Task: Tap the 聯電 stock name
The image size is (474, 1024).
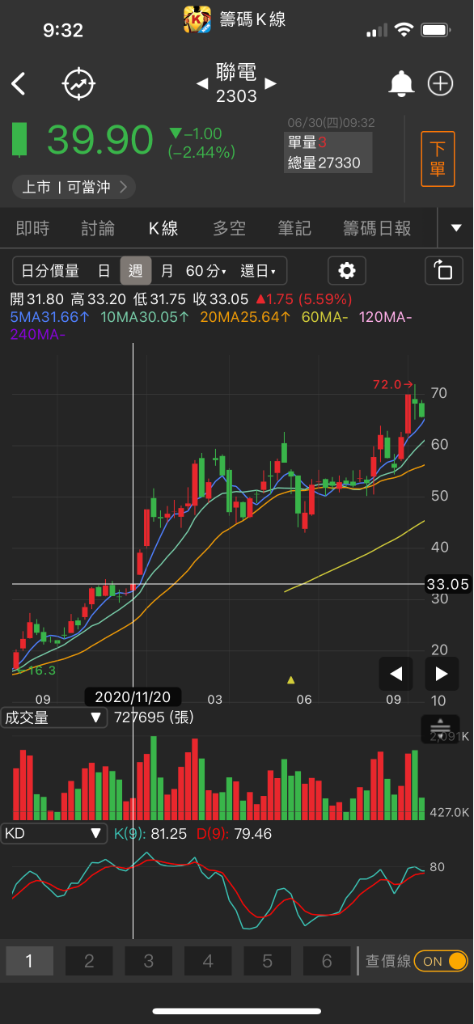Action: pos(236,72)
